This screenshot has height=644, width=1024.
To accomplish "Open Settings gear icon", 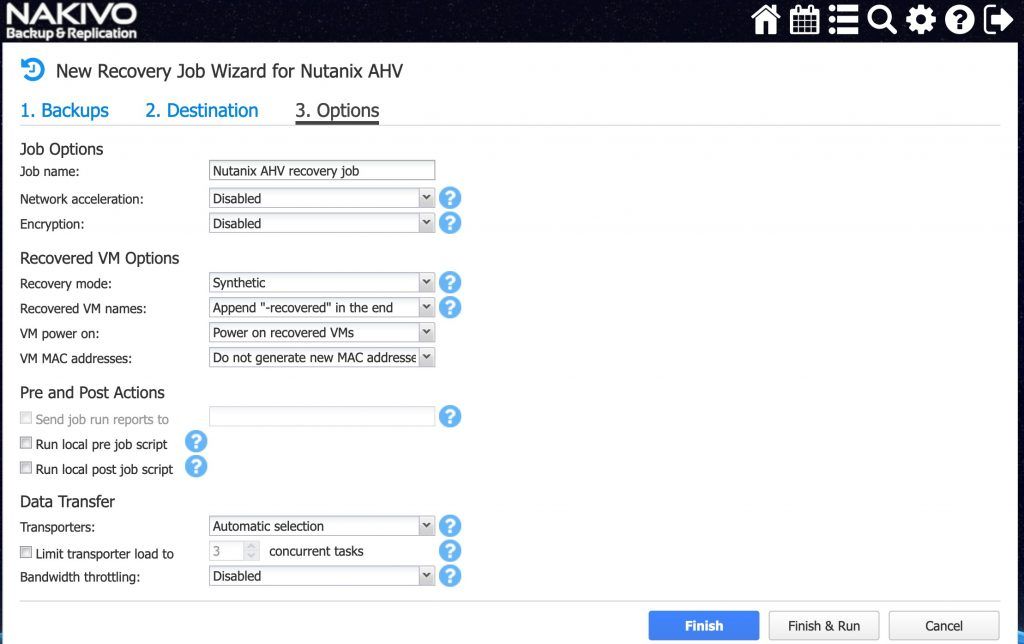I will coord(921,20).
